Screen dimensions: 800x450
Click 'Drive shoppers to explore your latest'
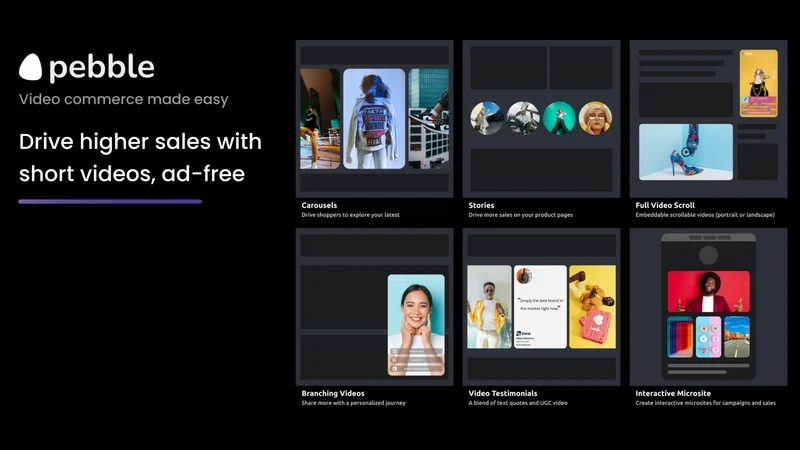(351, 215)
